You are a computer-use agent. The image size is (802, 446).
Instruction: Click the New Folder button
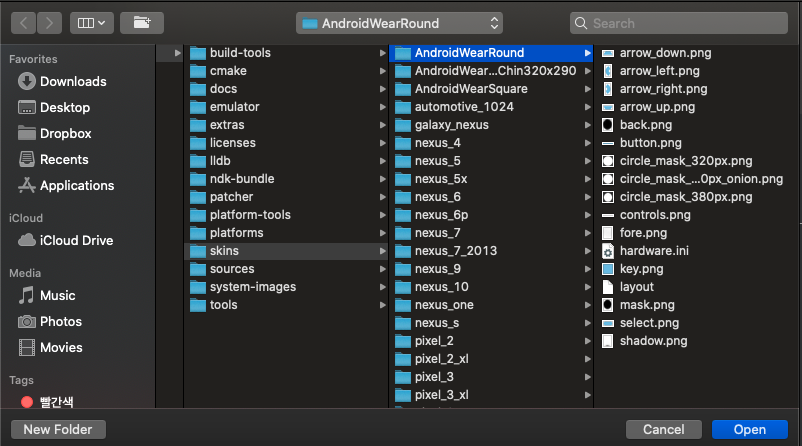click(58, 430)
